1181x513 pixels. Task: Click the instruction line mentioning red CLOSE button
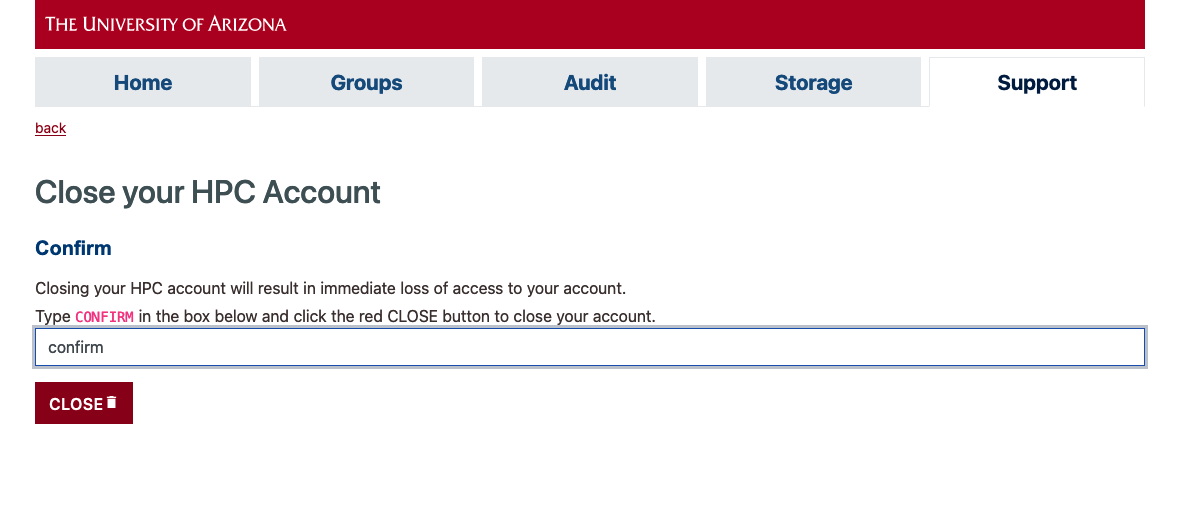(346, 316)
